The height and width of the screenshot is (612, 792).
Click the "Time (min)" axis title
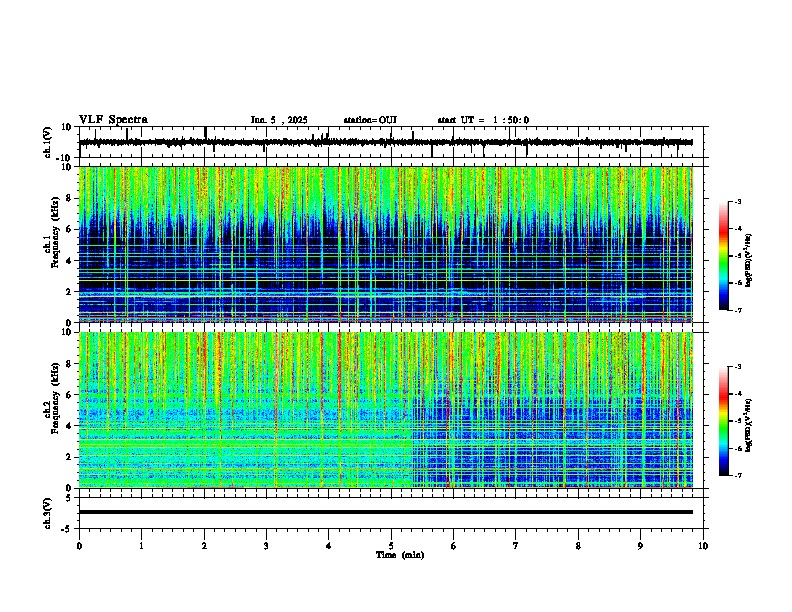tap(400, 555)
